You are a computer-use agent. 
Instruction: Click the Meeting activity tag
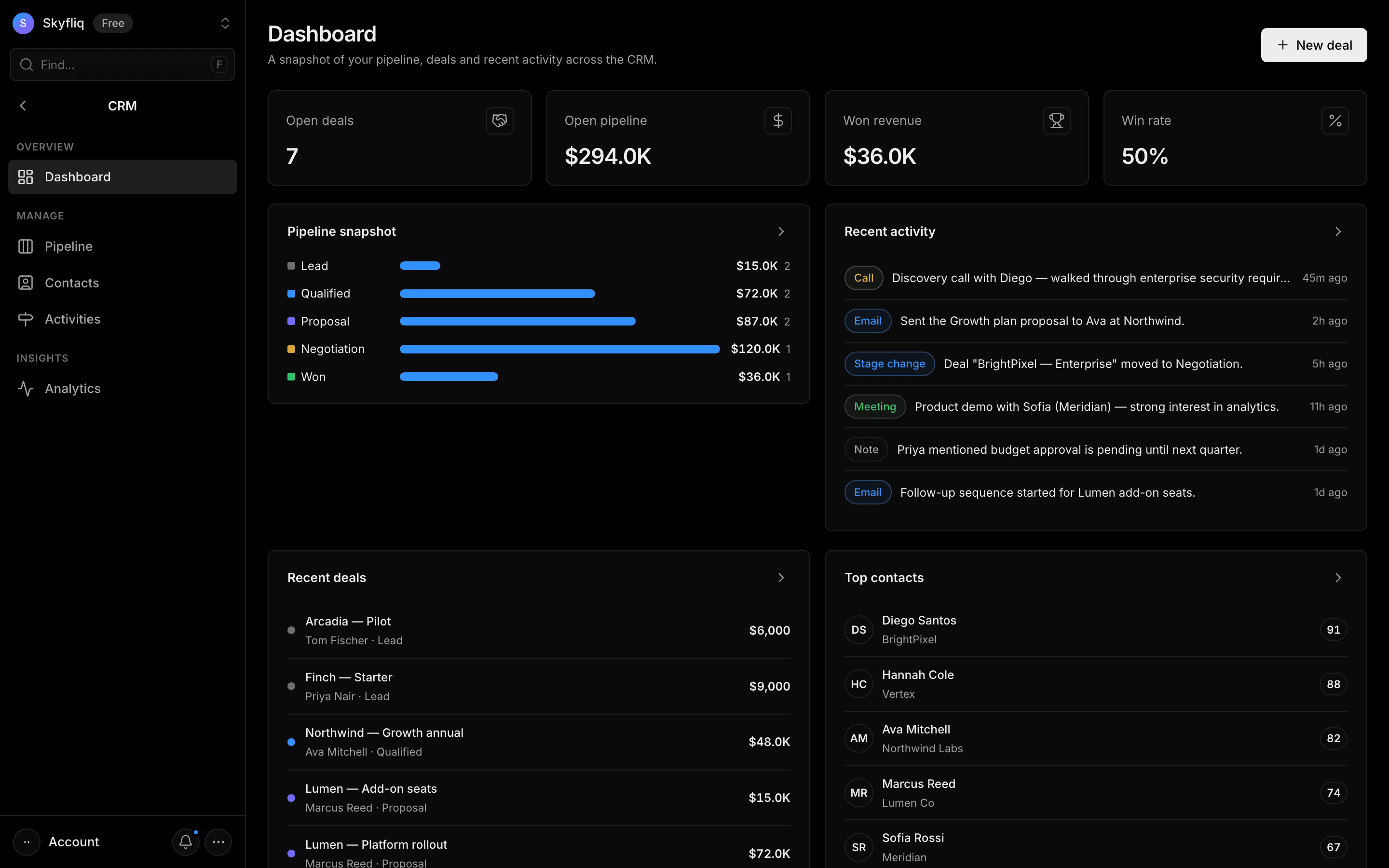click(875, 407)
